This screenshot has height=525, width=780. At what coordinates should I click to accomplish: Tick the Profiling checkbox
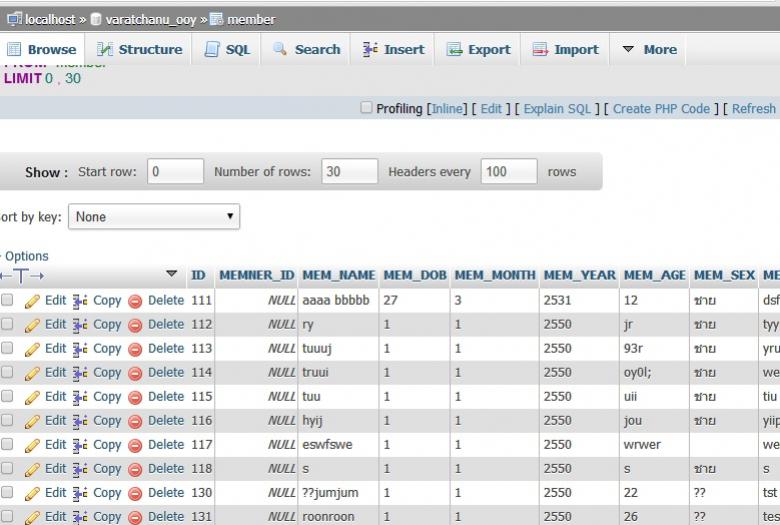[x=366, y=107]
